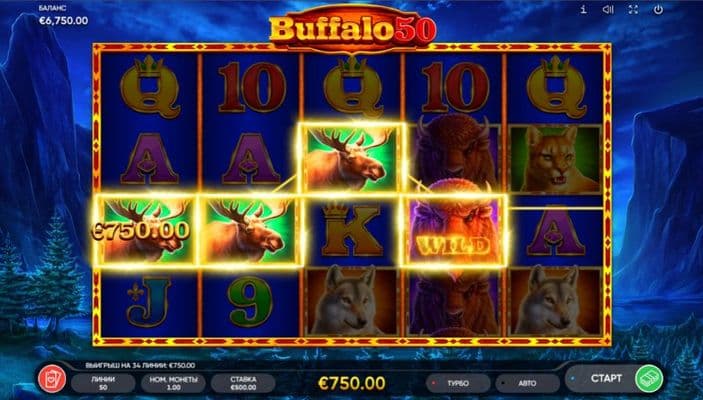
Task: Click the cougar symbol on reel five
Action: click(x=555, y=159)
